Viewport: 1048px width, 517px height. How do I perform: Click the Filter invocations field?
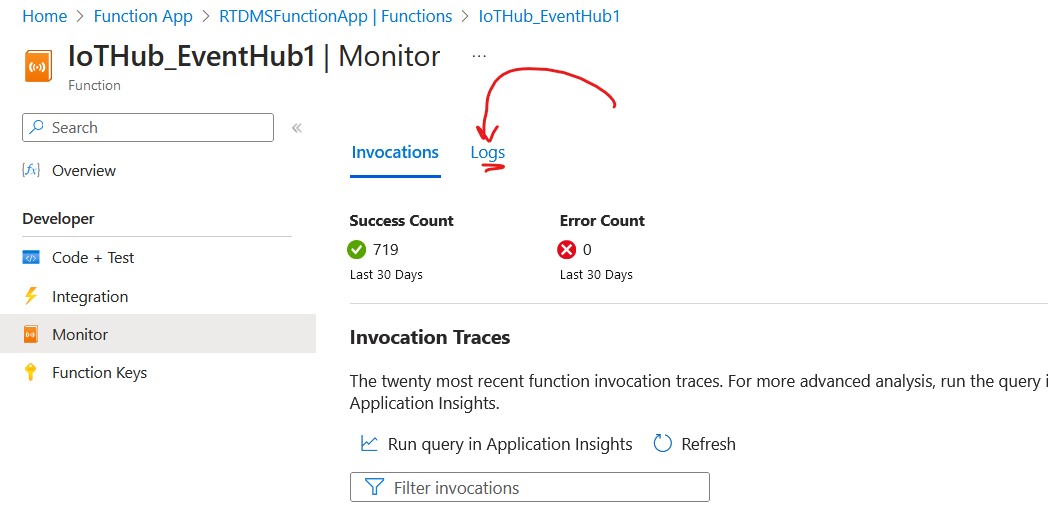(529, 488)
